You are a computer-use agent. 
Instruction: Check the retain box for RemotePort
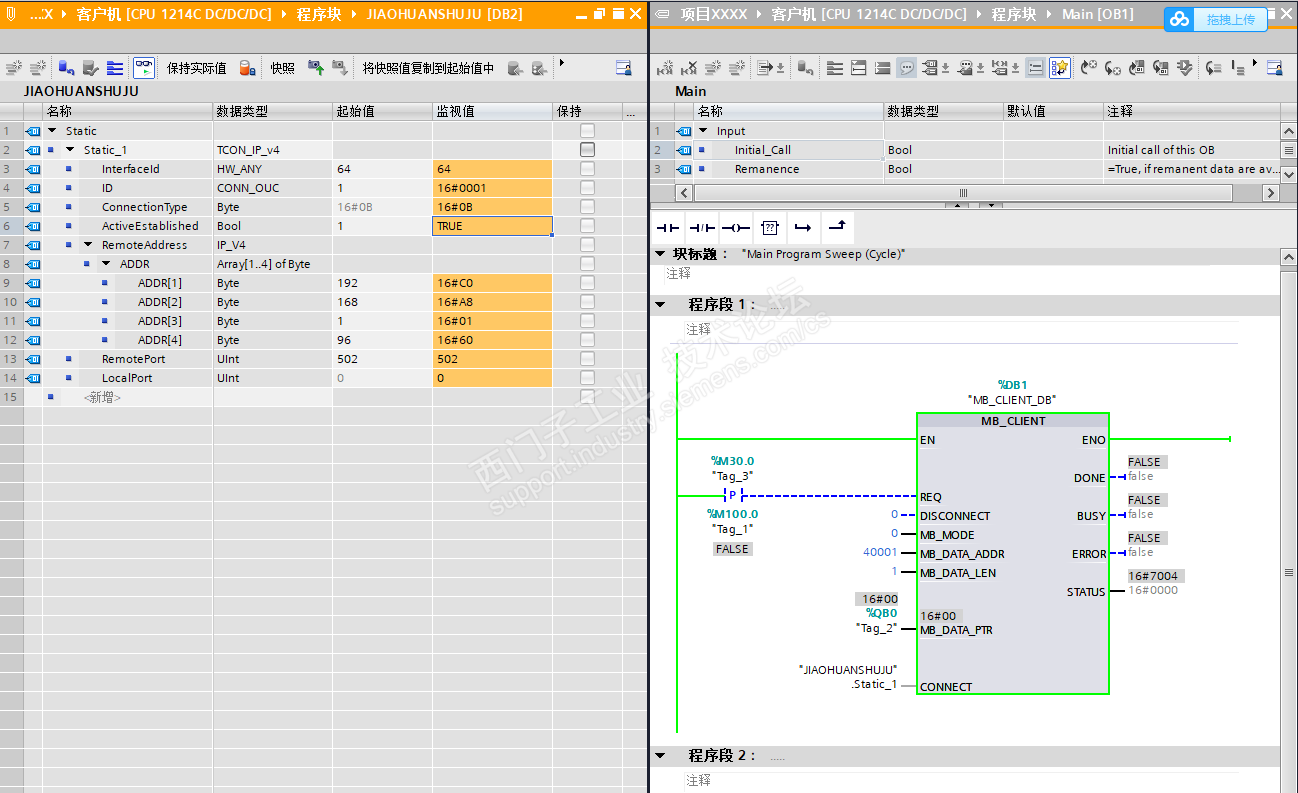(x=587, y=359)
